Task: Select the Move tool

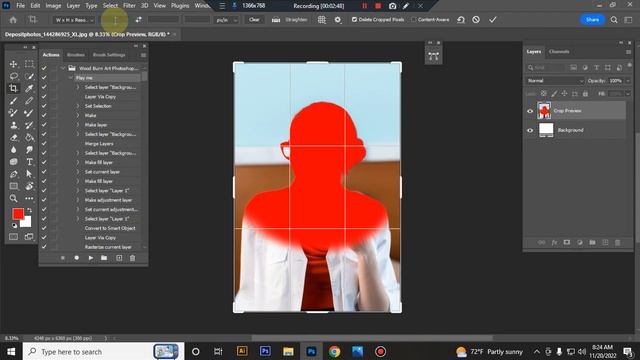Action: 13,64
